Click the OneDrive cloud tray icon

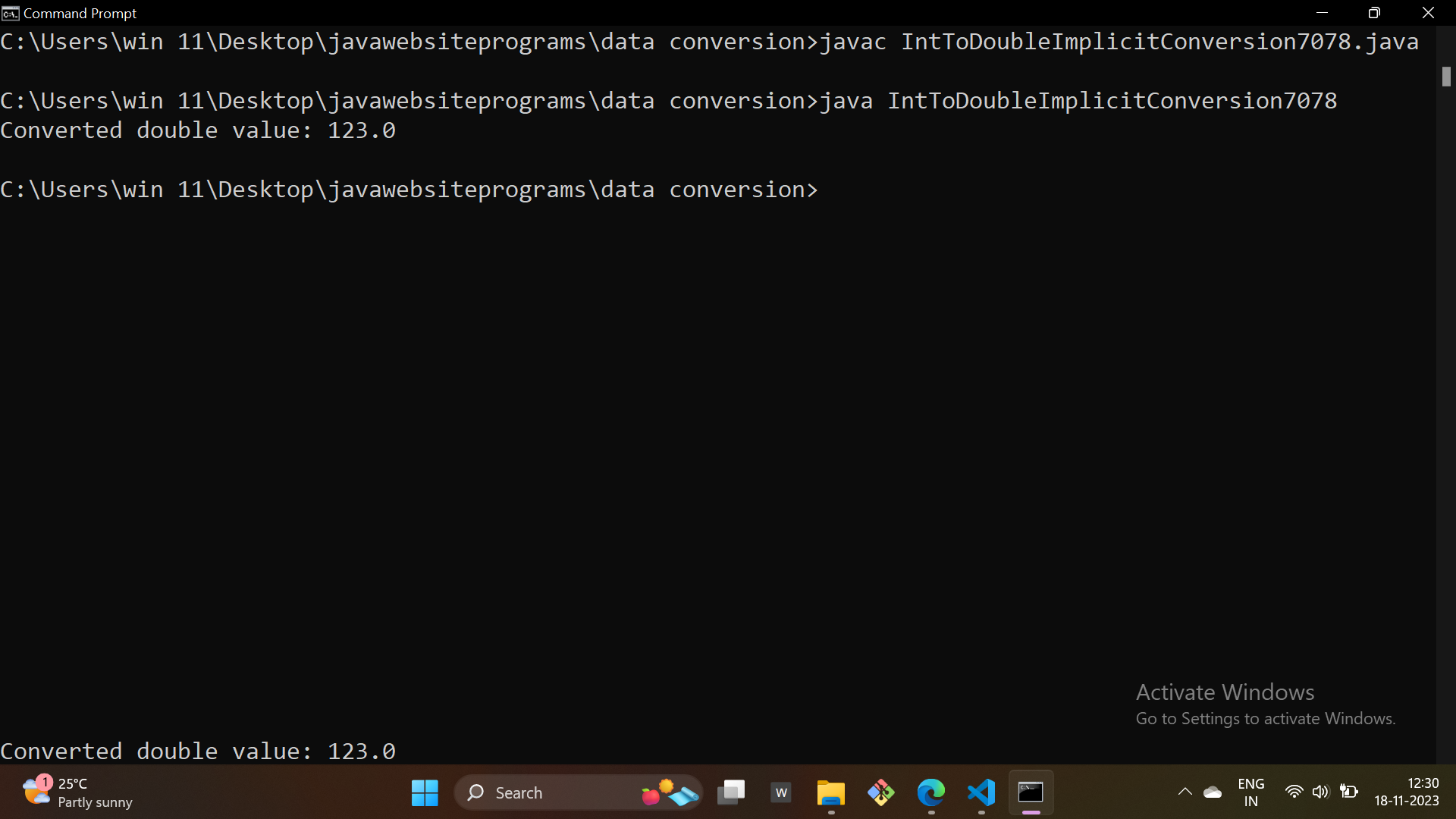[x=1213, y=792]
